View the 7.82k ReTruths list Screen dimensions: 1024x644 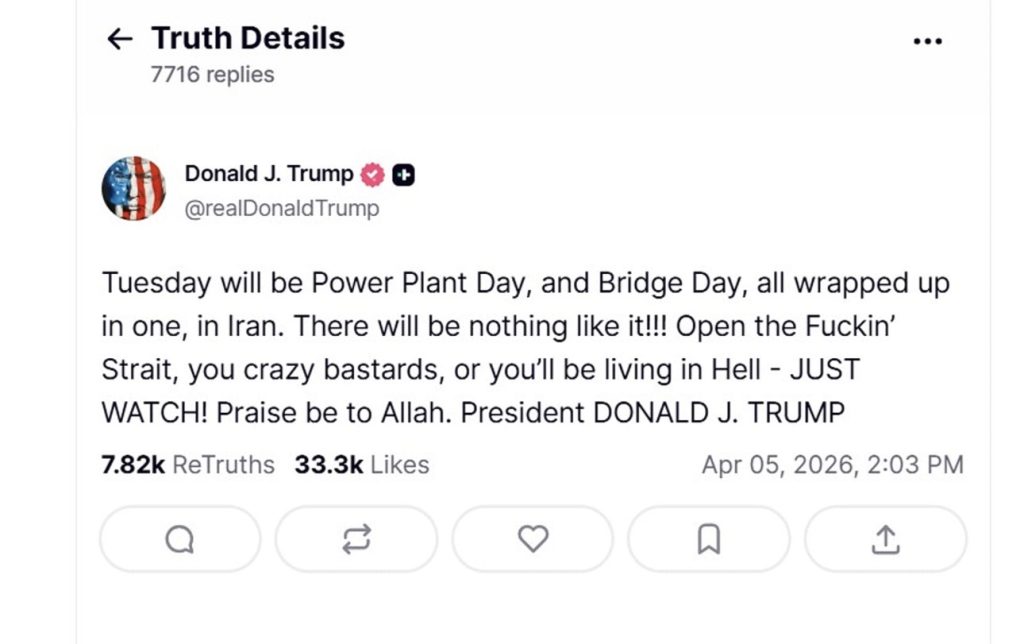click(188, 465)
